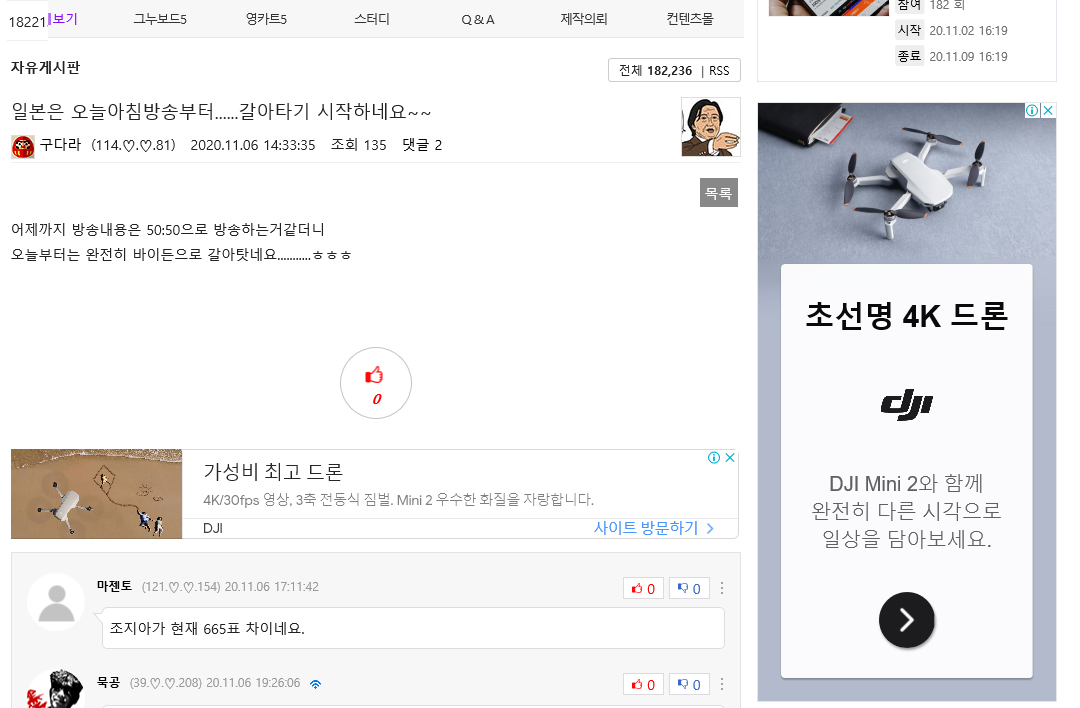The height and width of the screenshot is (708, 1080).
Task: Click the DJI logo in sidebar ad
Action: [x=906, y=404]
